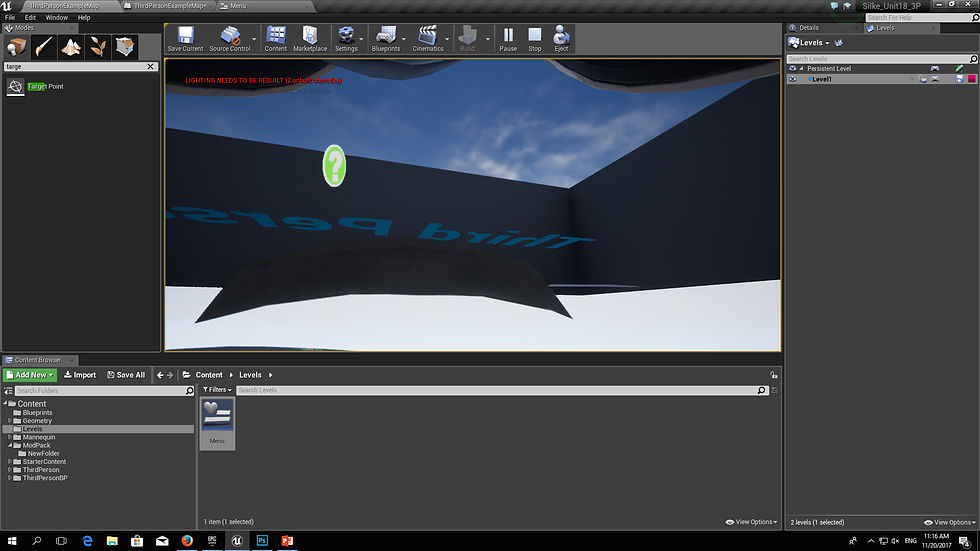Screen dimensions: 980x551
Task: Click the Eject from player icon
Action: [x=561, y=39]
